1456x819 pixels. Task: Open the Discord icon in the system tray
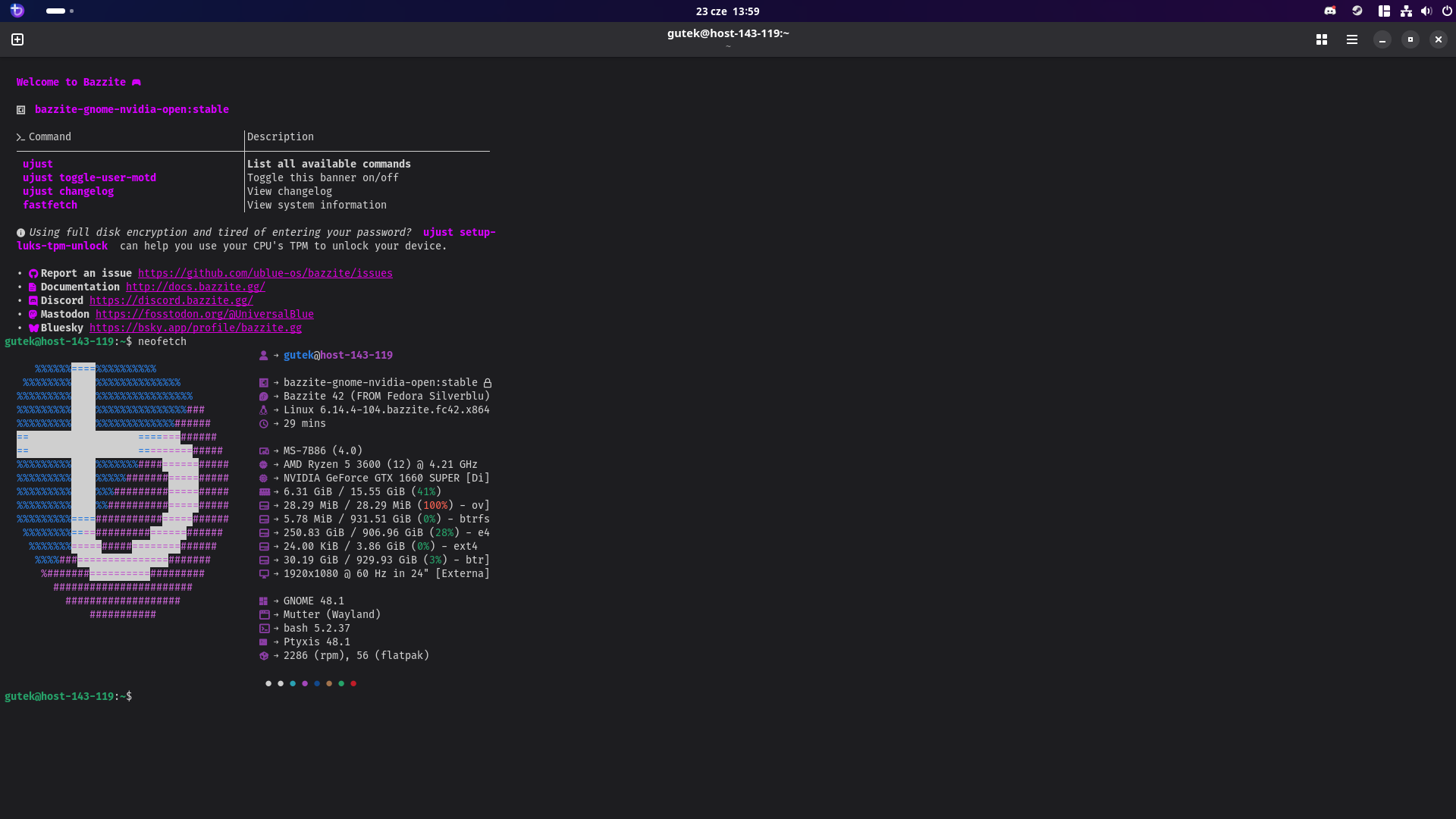tap(1329, 11)
